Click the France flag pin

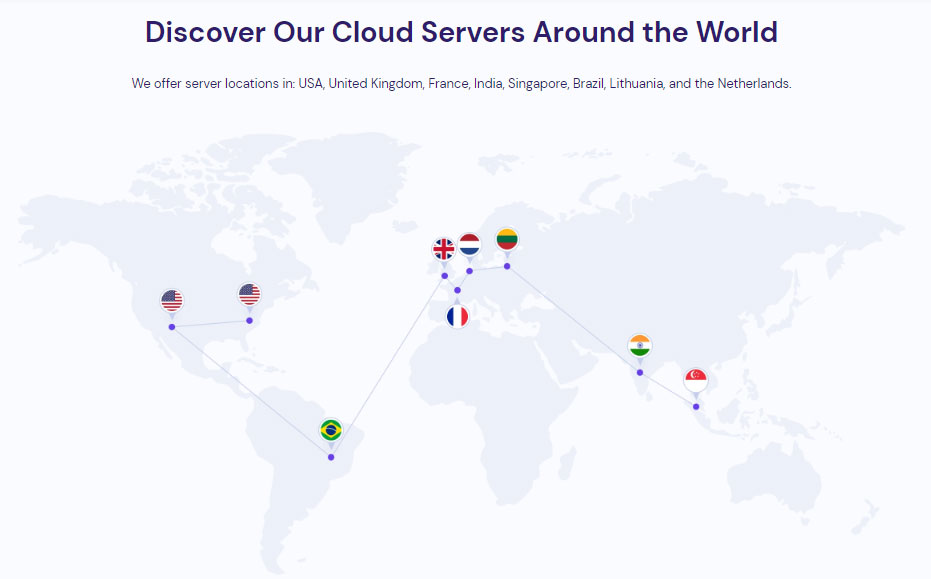tap(457, 317)
